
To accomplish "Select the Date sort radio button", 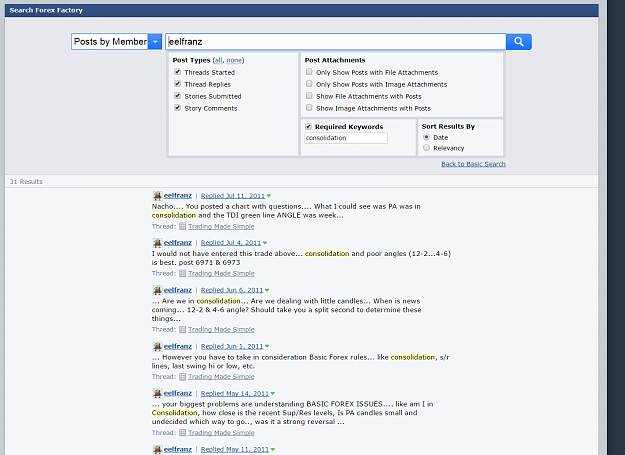I will click(x=426, y=137).
